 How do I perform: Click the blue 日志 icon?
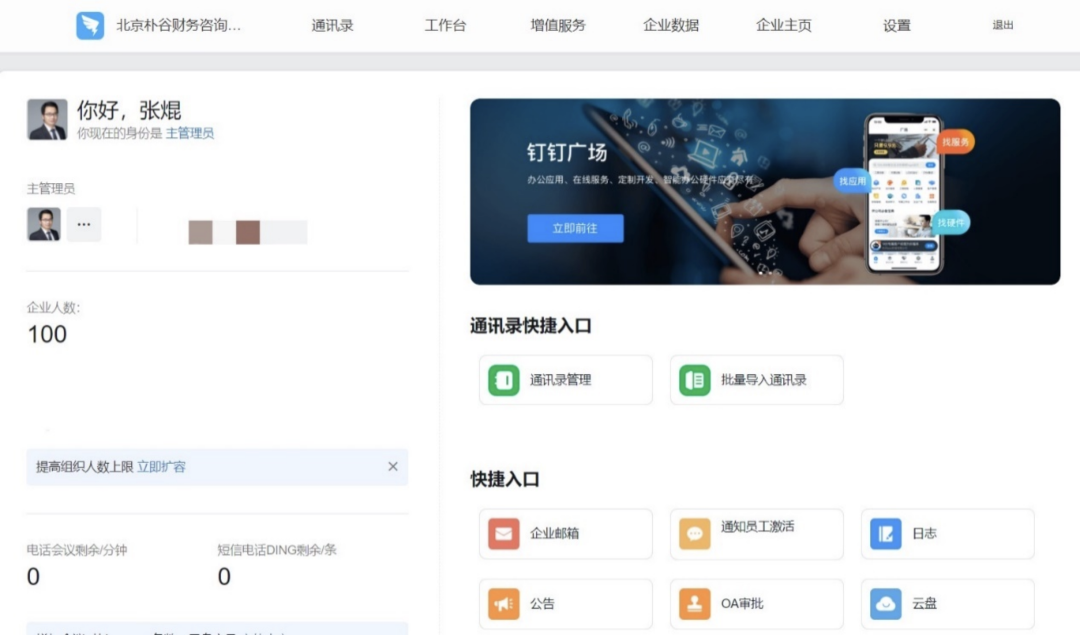click(886, 534)
